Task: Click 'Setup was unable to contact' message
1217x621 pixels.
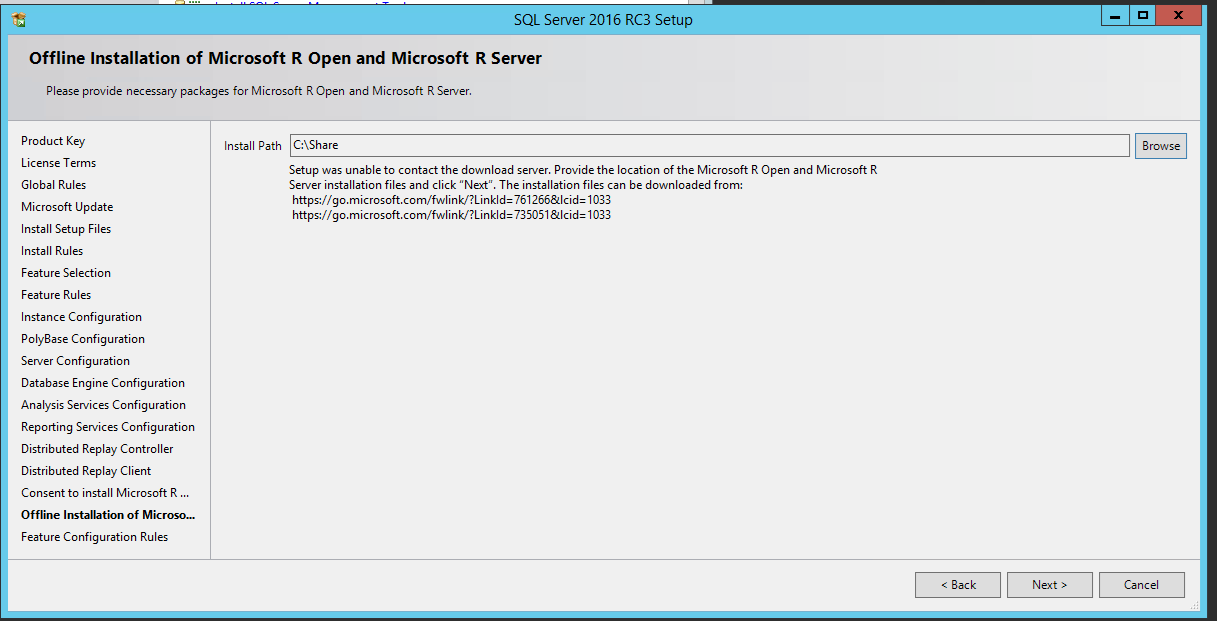Action: point(583,177)
